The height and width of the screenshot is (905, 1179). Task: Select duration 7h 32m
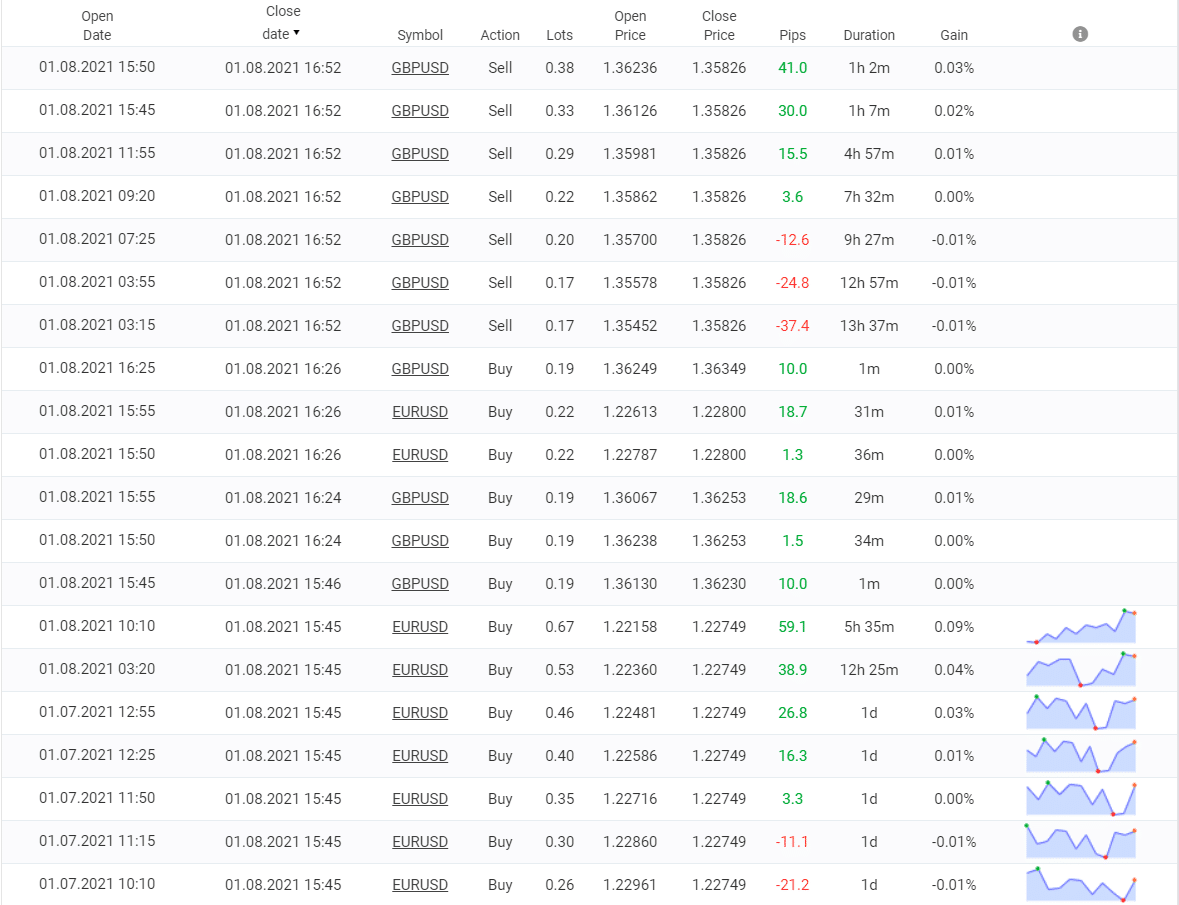tap(869, 196)
